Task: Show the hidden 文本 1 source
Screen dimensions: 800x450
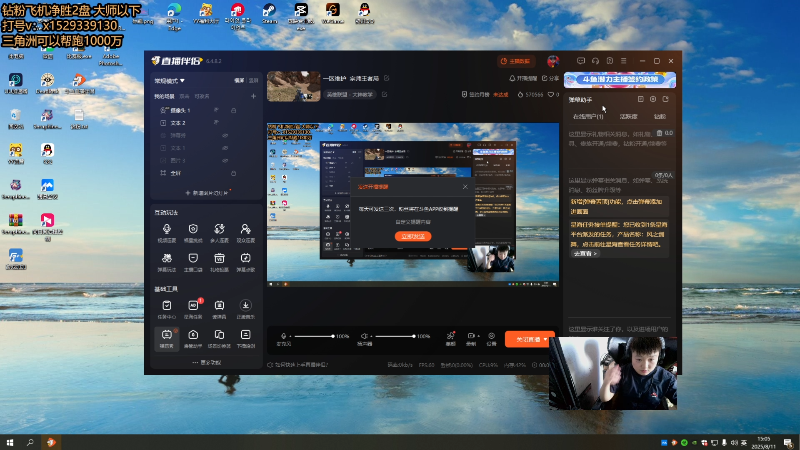Action: pos(225,148)
